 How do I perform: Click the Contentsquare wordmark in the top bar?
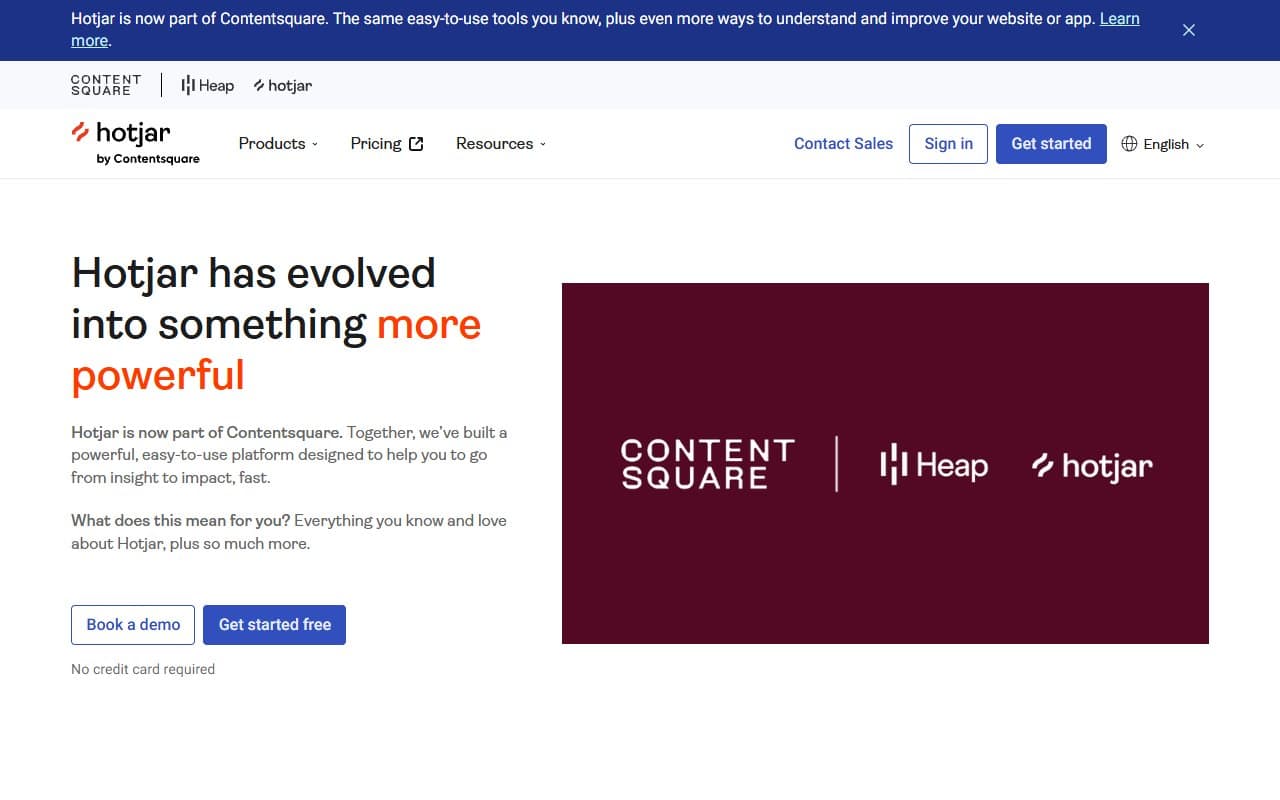tap(105, 85)
